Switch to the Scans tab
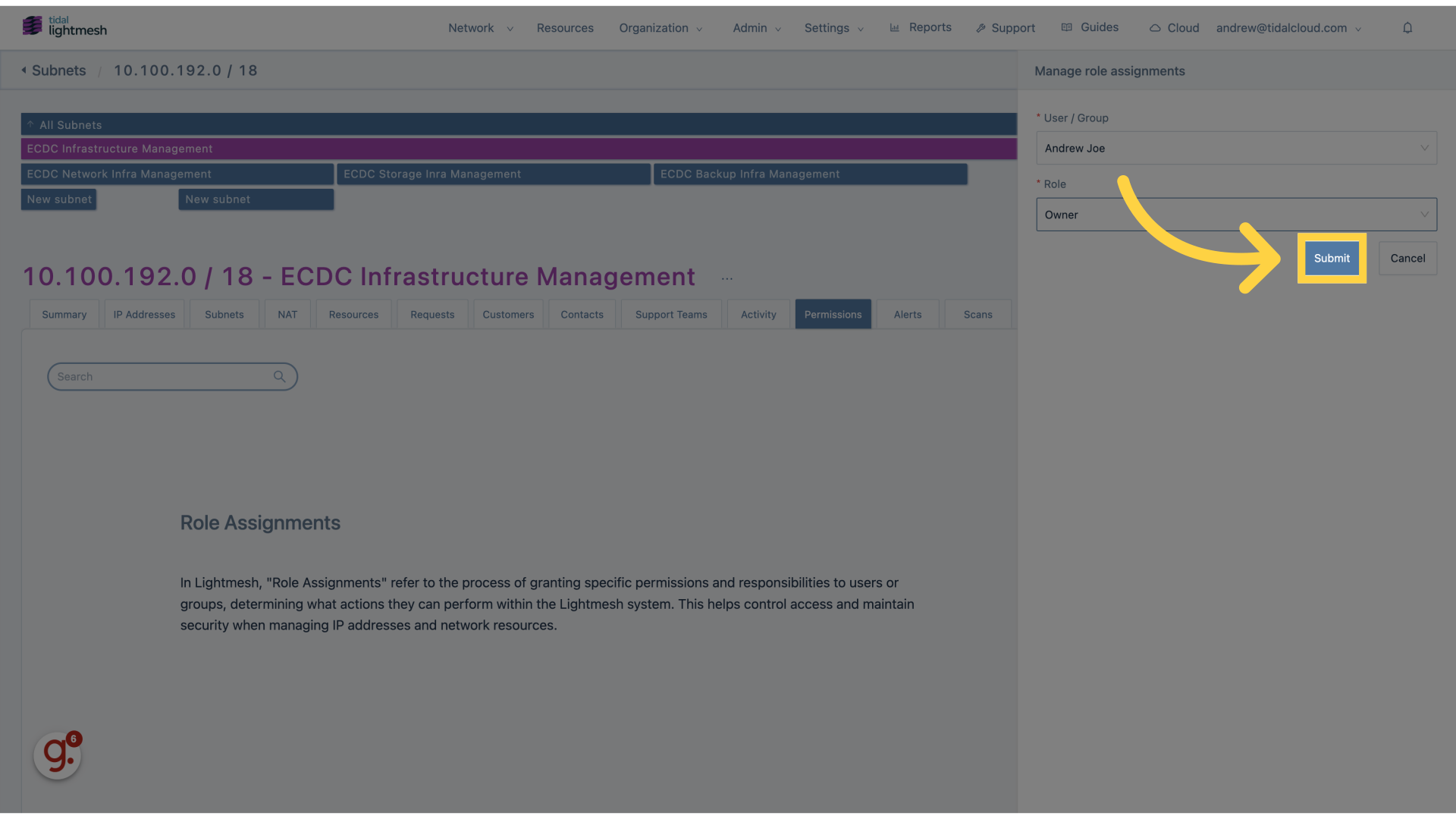 (978, 314)
